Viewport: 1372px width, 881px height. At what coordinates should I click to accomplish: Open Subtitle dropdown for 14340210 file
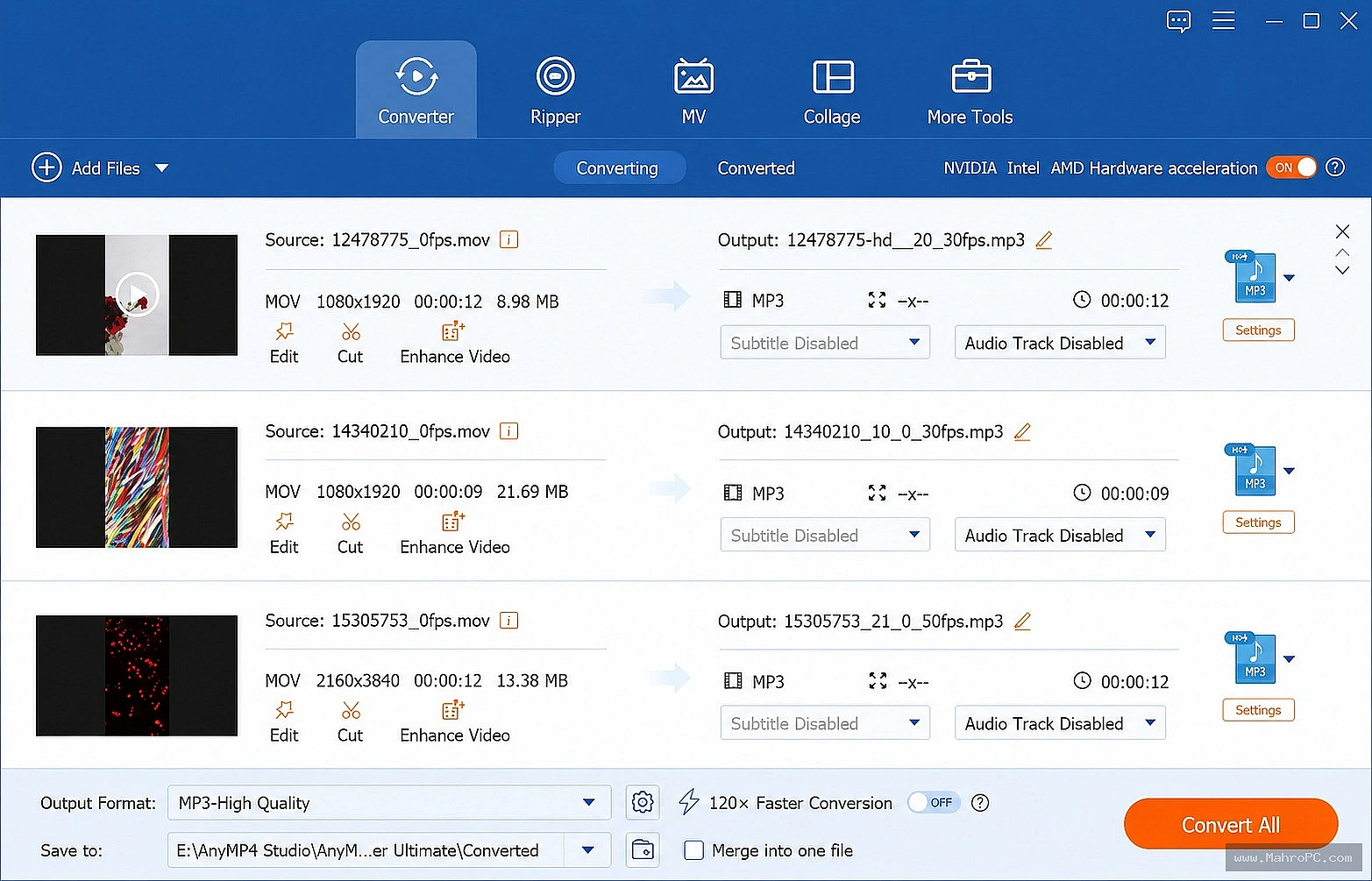pyautogui.click(x=825, y=535)
